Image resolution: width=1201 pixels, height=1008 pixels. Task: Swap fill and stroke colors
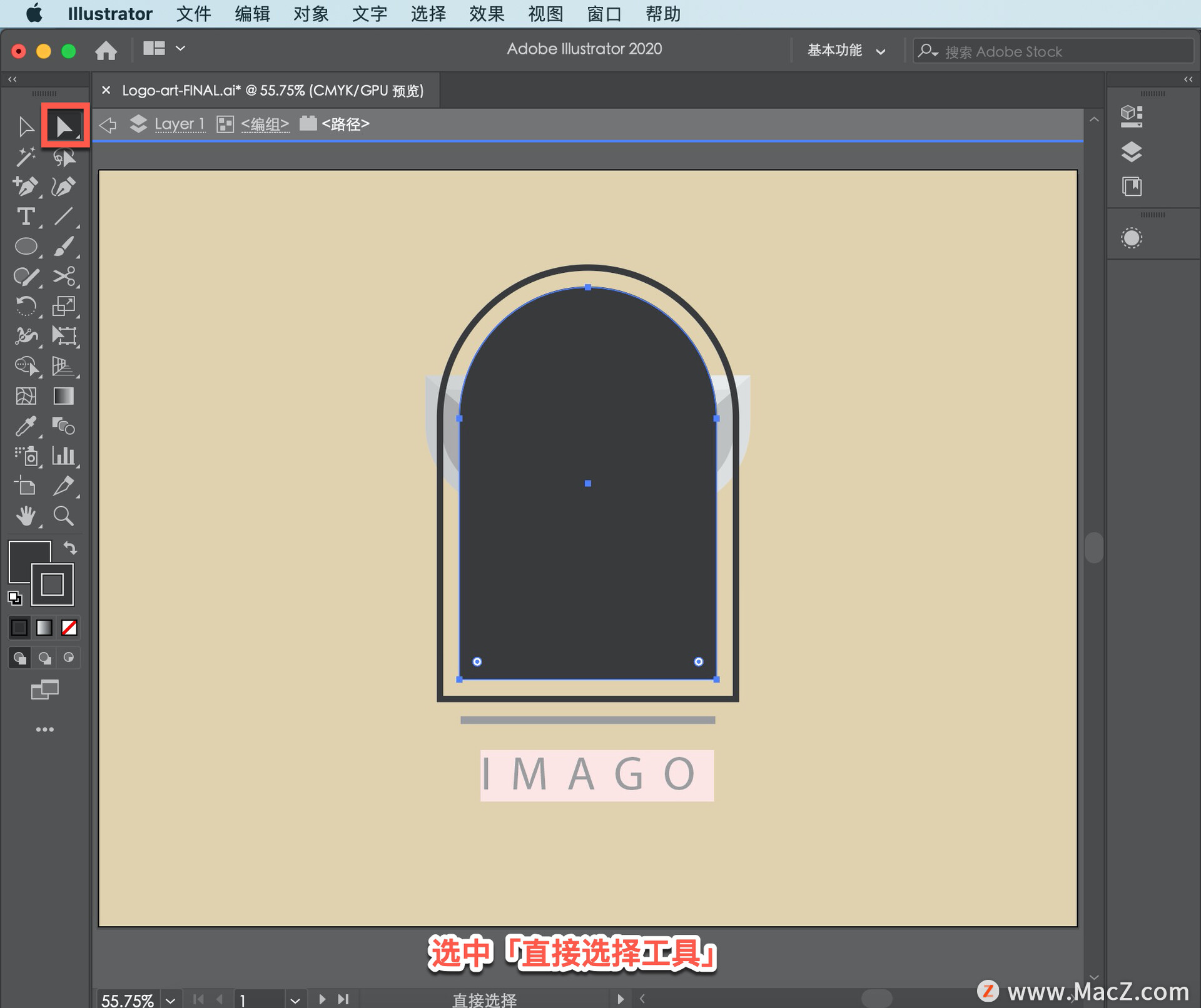pos(70,549)
